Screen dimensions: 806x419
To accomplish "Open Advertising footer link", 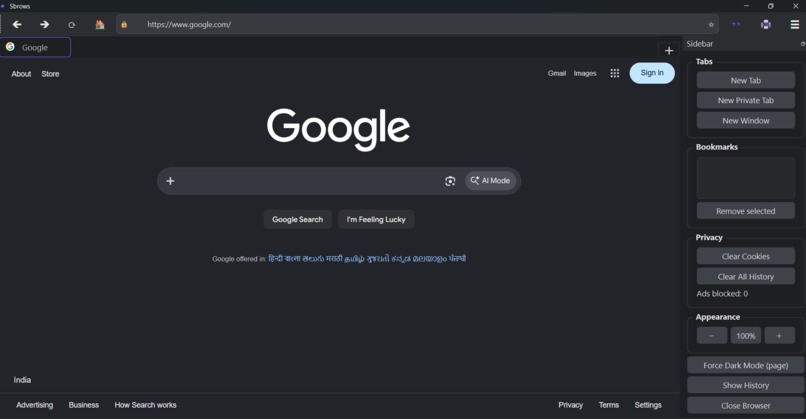I will click(x=34, y=405).
